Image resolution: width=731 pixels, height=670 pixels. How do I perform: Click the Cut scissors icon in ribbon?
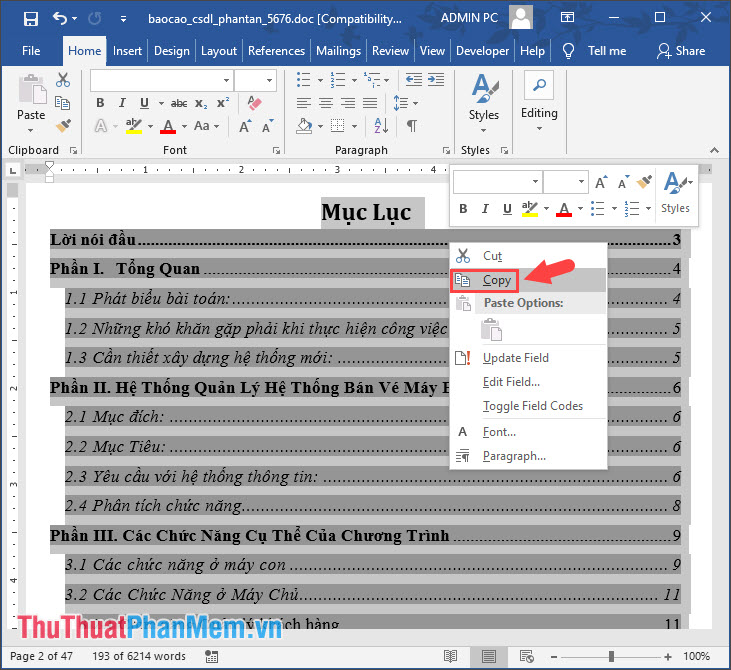(63, 80)
